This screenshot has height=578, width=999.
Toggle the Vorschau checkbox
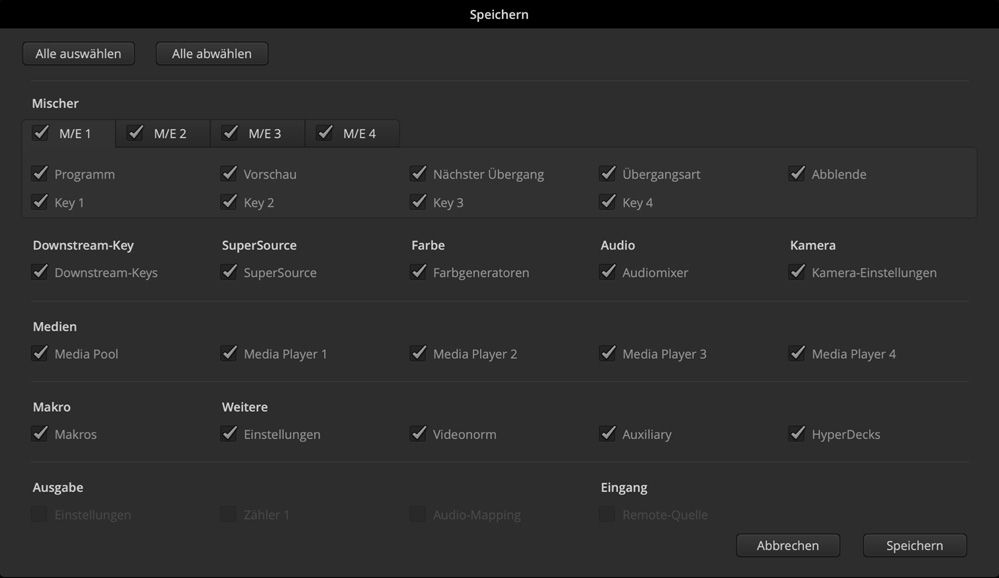[229, 173]
